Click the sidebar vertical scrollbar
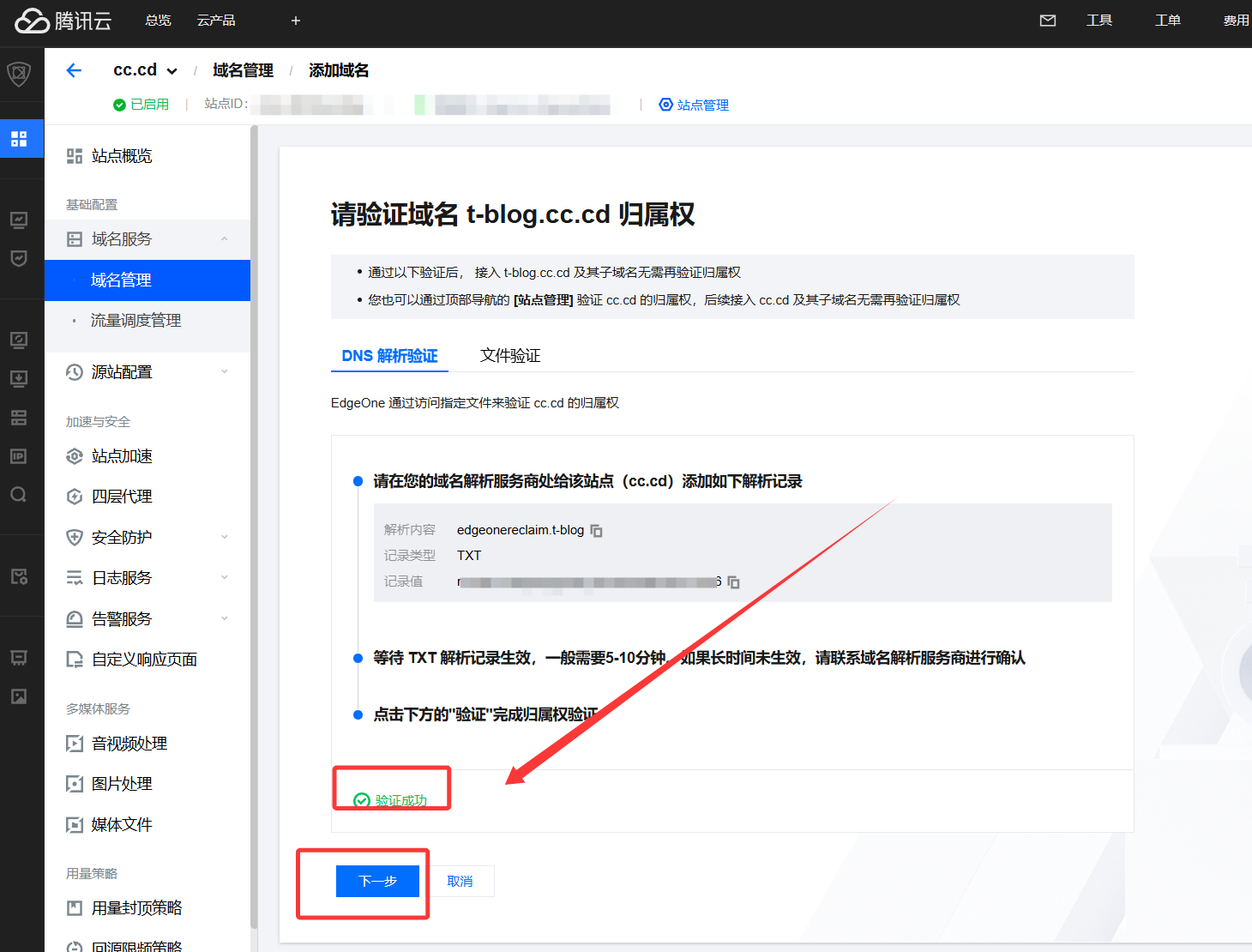The image size is (1252, 952). pos(254,515)
